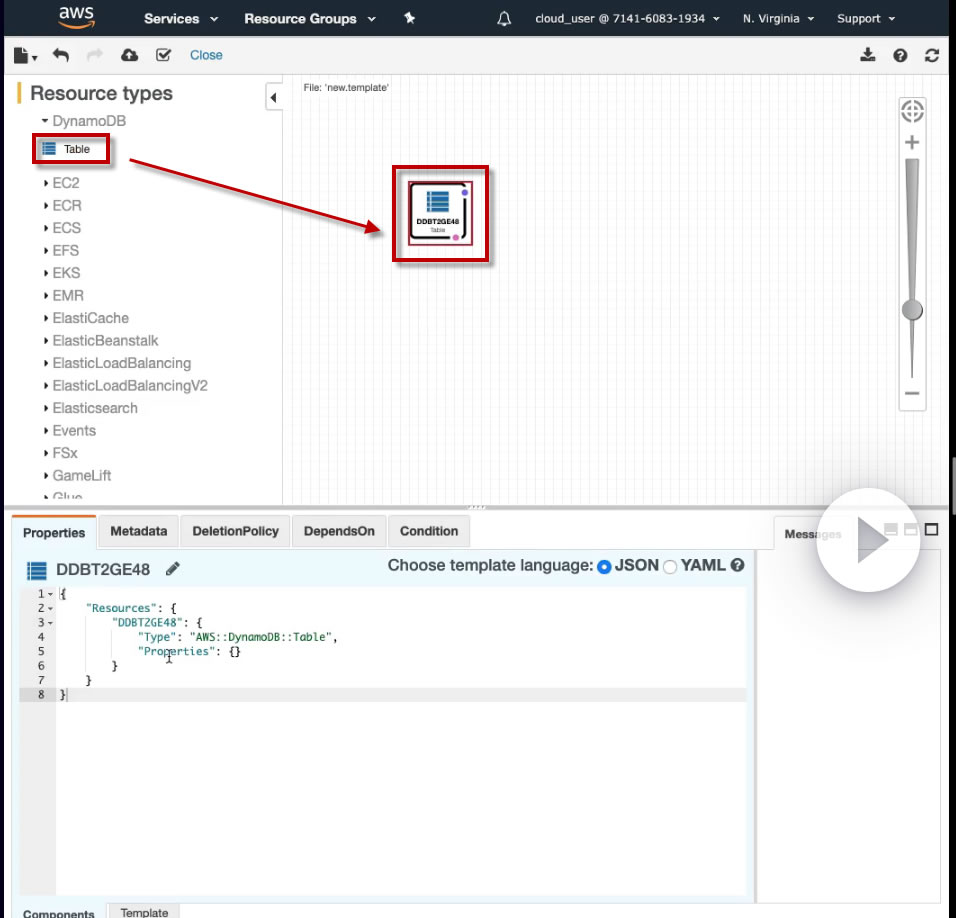Switch to the Properties tab
Viewport: 956px width, 918px height.
pos(54,532)
